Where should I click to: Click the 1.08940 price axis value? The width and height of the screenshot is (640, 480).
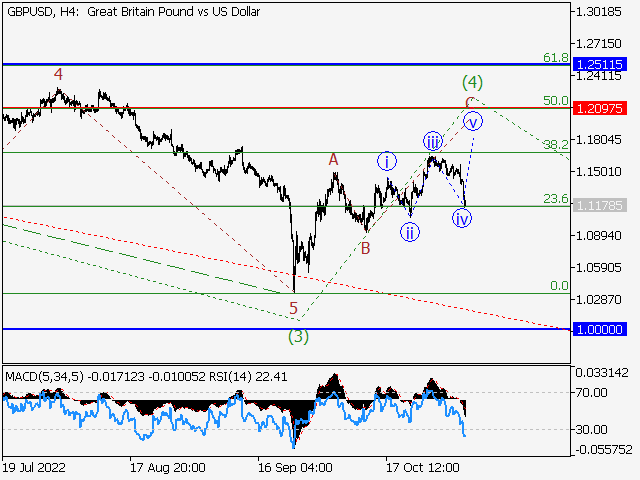pos(598,236)
